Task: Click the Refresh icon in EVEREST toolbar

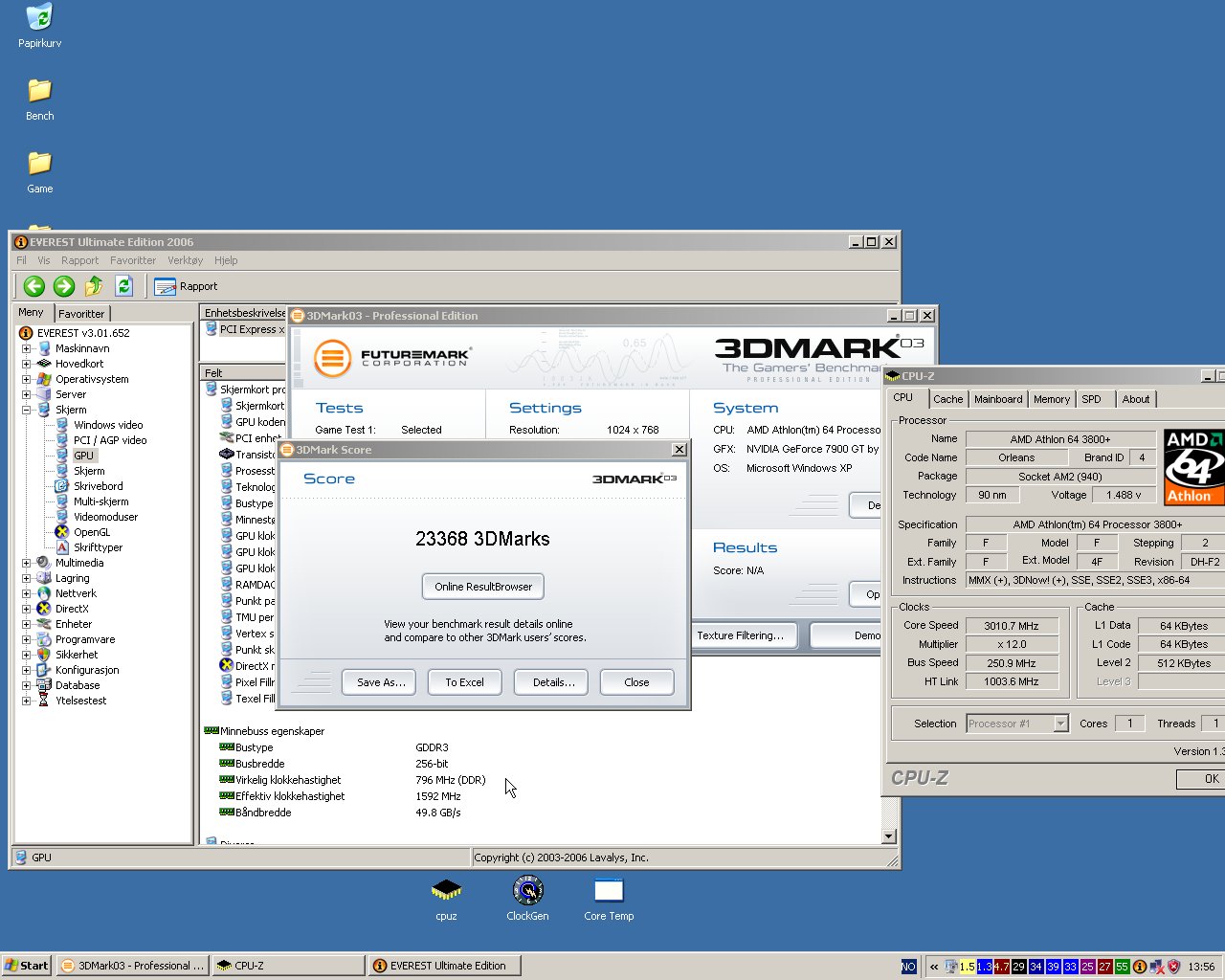Action: (123, 285)
